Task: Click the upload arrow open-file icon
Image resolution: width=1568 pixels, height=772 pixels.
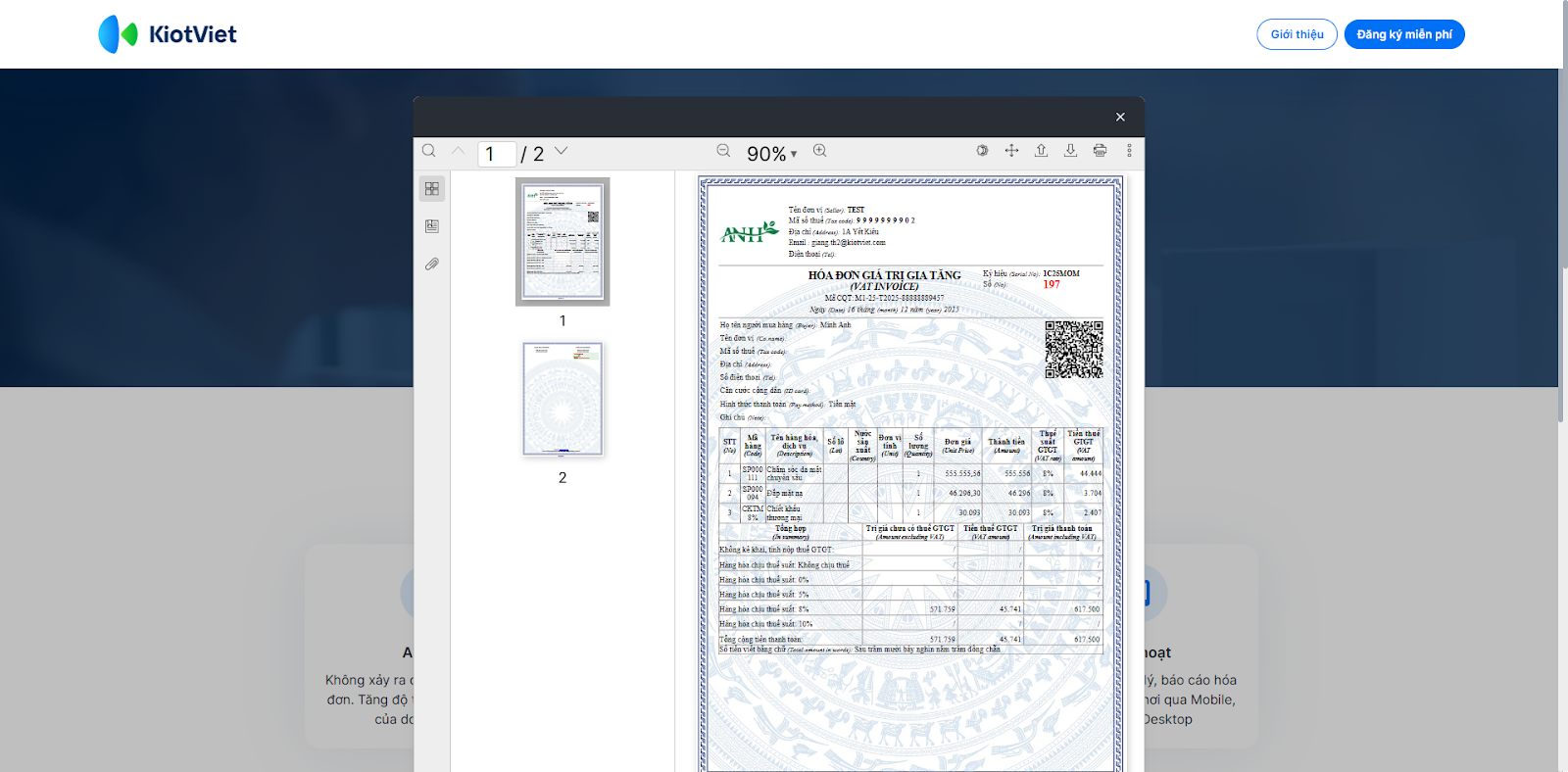Action: coord(1041,151)
